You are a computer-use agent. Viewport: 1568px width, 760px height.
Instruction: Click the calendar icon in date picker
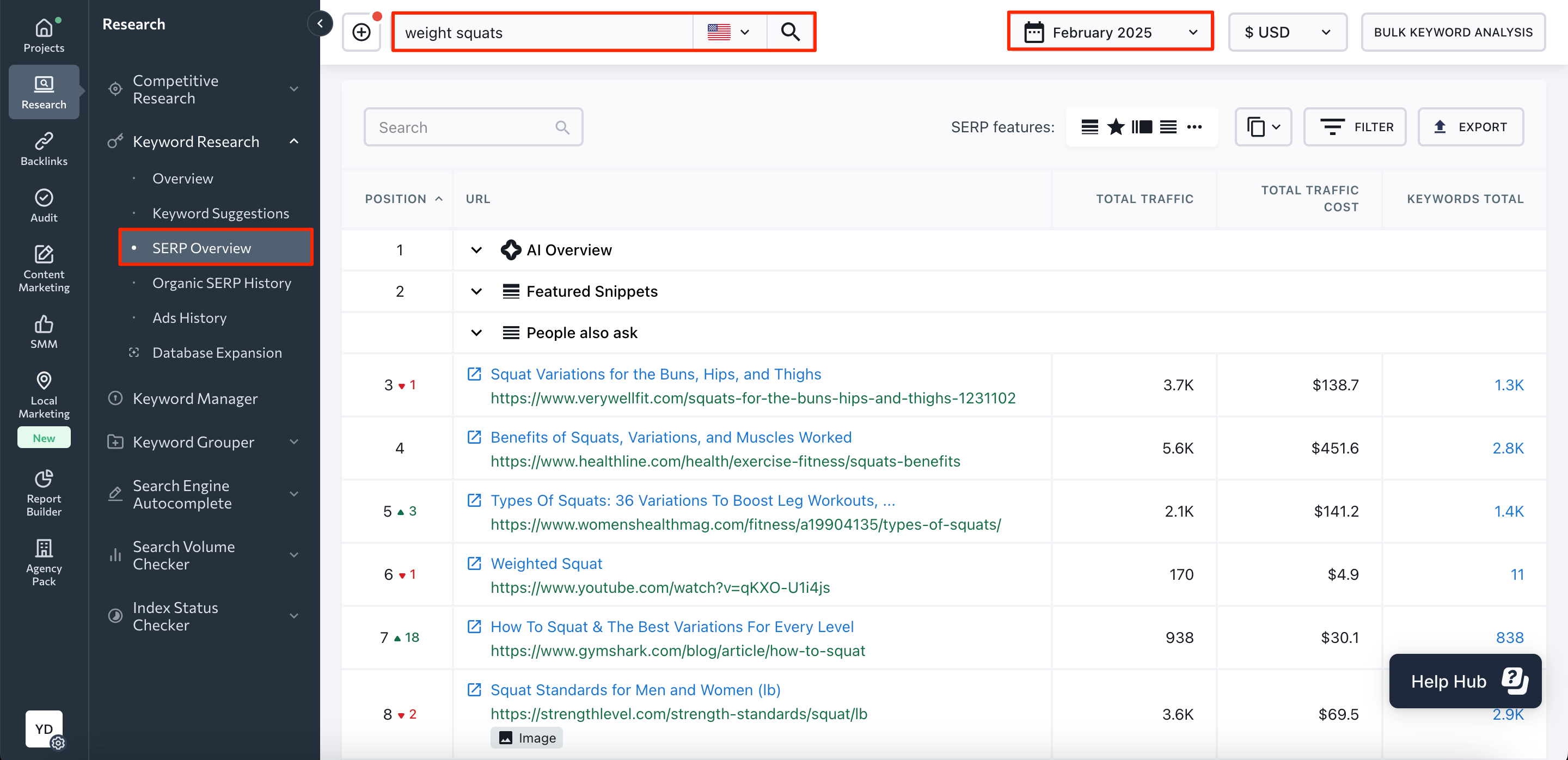point(1033,32)
